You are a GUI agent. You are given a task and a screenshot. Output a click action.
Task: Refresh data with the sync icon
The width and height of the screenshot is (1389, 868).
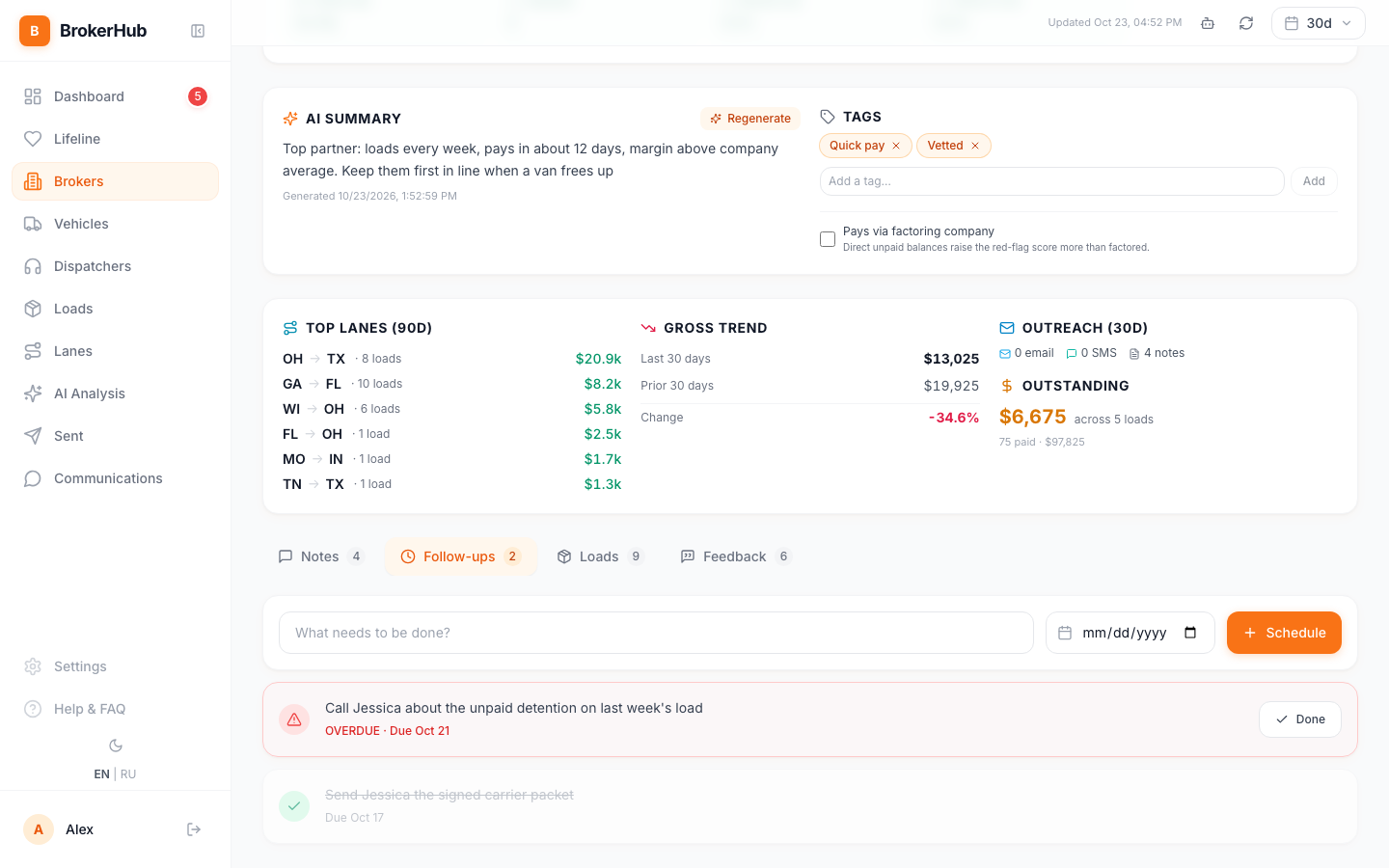(x=1246, y=23)
